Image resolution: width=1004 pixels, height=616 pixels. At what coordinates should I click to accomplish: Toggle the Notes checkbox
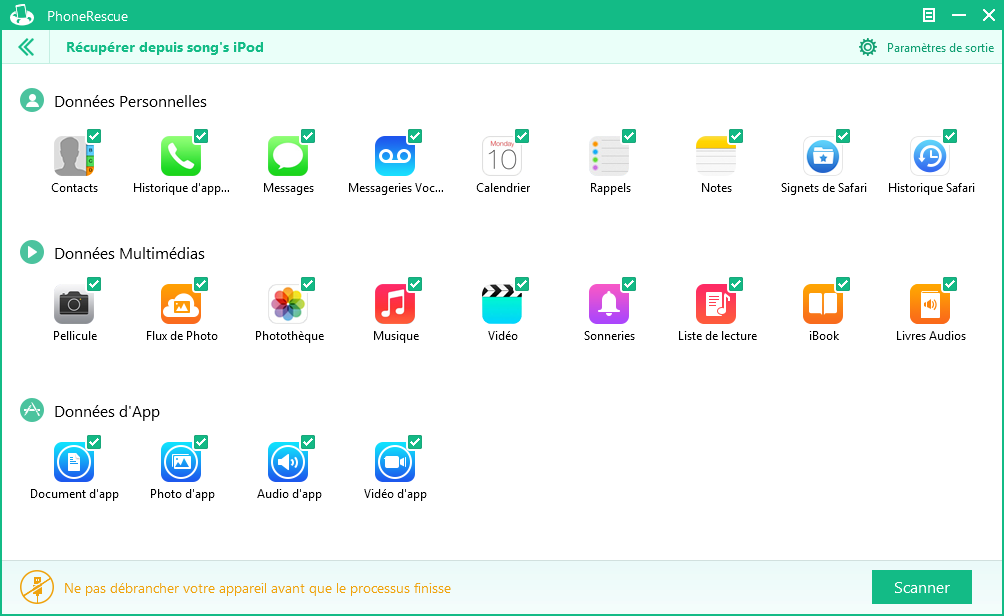736,136
